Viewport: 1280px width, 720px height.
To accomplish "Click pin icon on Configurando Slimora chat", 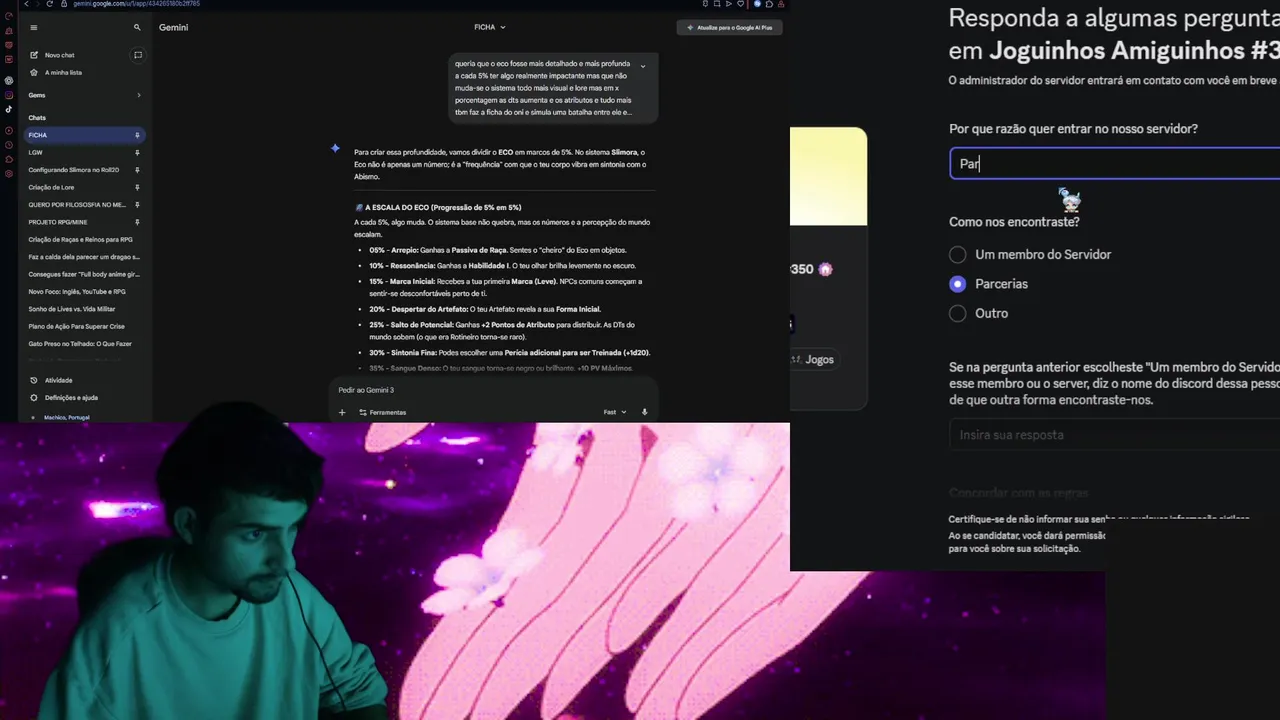I will point(137,170).
